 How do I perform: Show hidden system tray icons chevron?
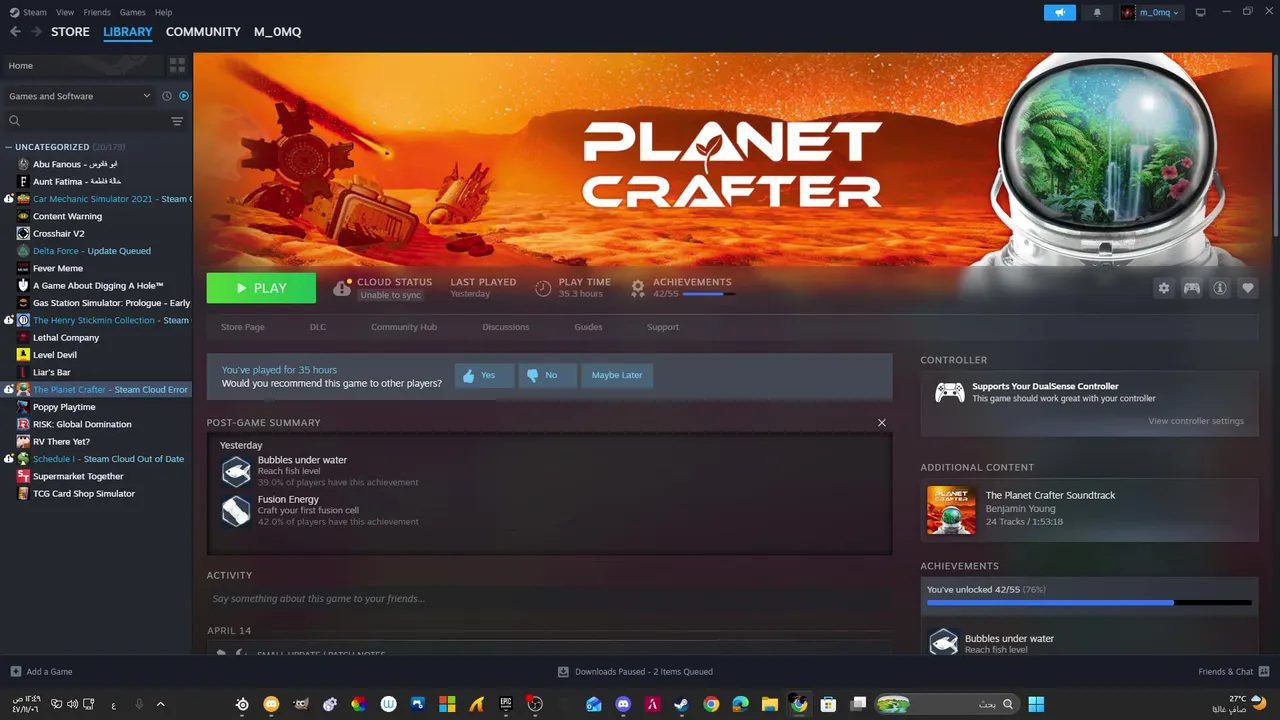tap(160, 704)
